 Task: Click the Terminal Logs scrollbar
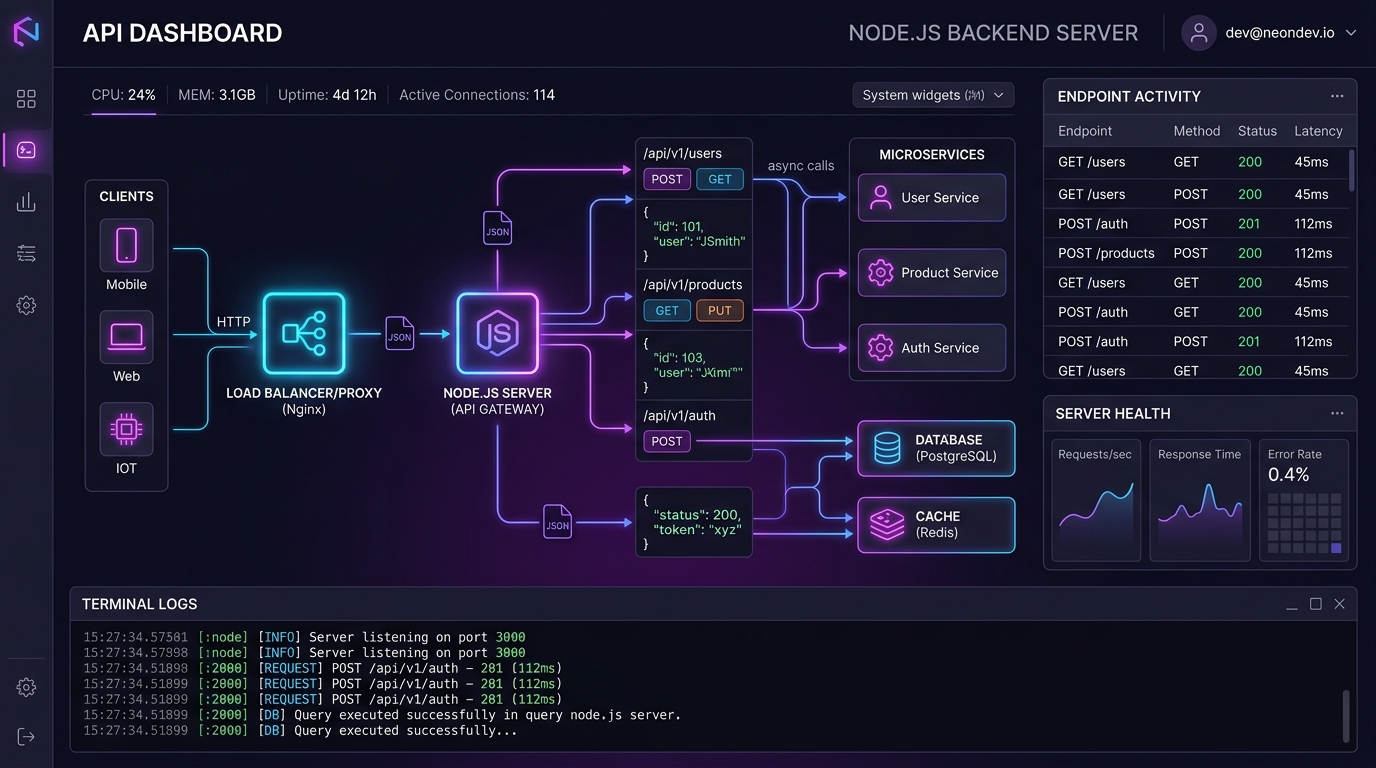tap(1346, 714)
